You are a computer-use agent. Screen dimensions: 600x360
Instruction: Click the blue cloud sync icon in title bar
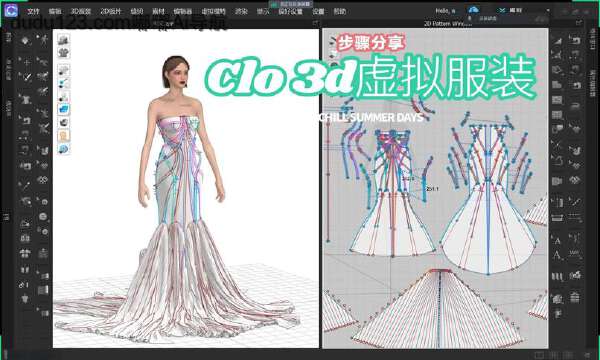[473, 10]
